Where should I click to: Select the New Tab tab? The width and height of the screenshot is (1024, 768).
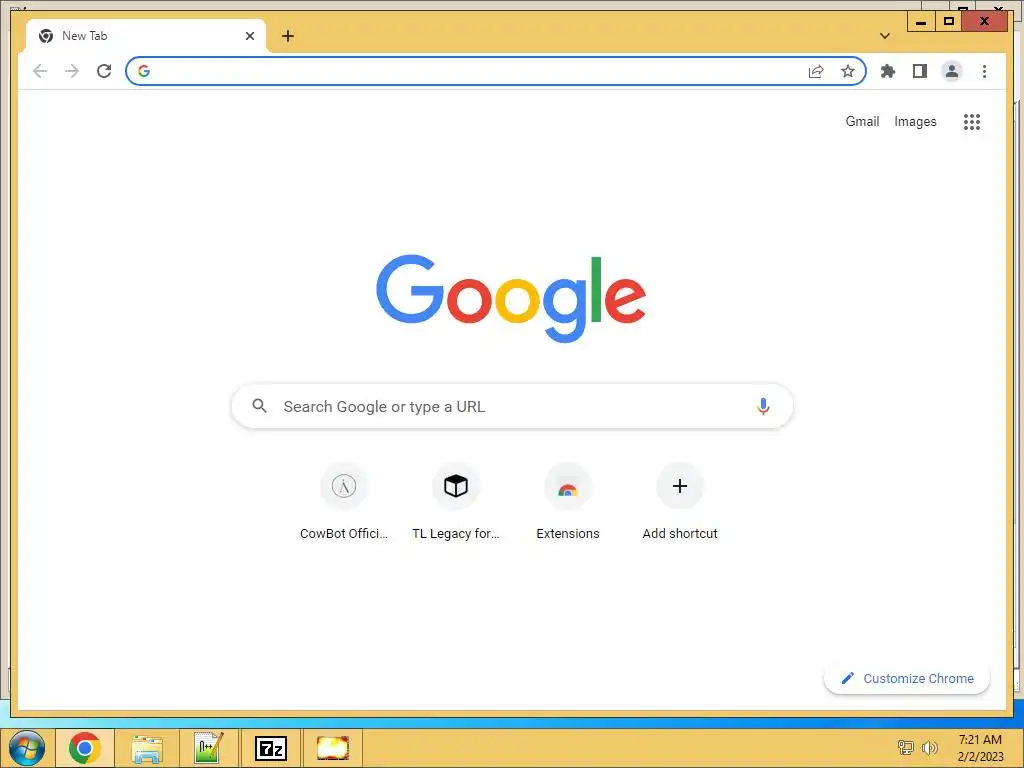[x=146, y=36]
